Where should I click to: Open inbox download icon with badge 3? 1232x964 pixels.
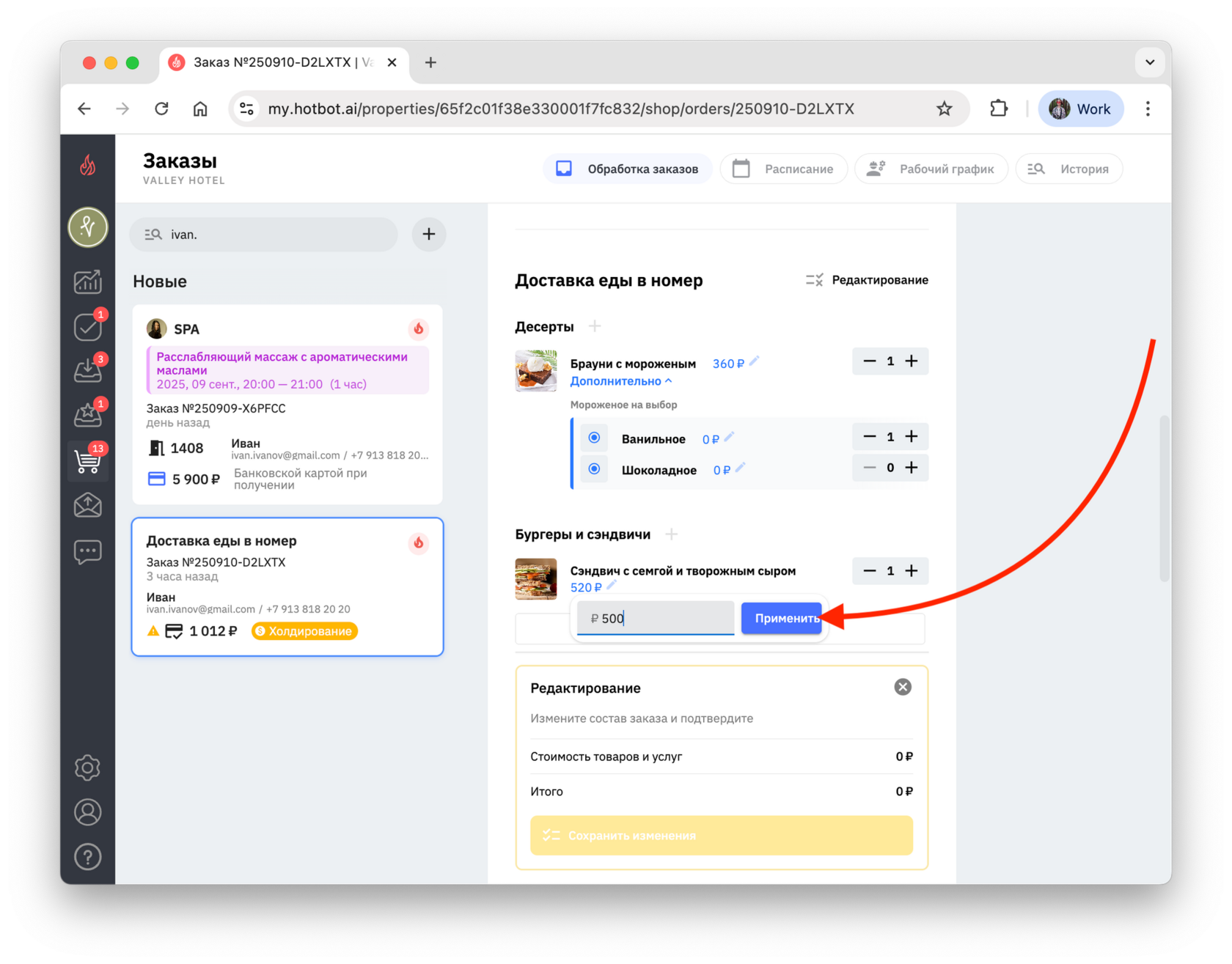[x=88, y=370]
